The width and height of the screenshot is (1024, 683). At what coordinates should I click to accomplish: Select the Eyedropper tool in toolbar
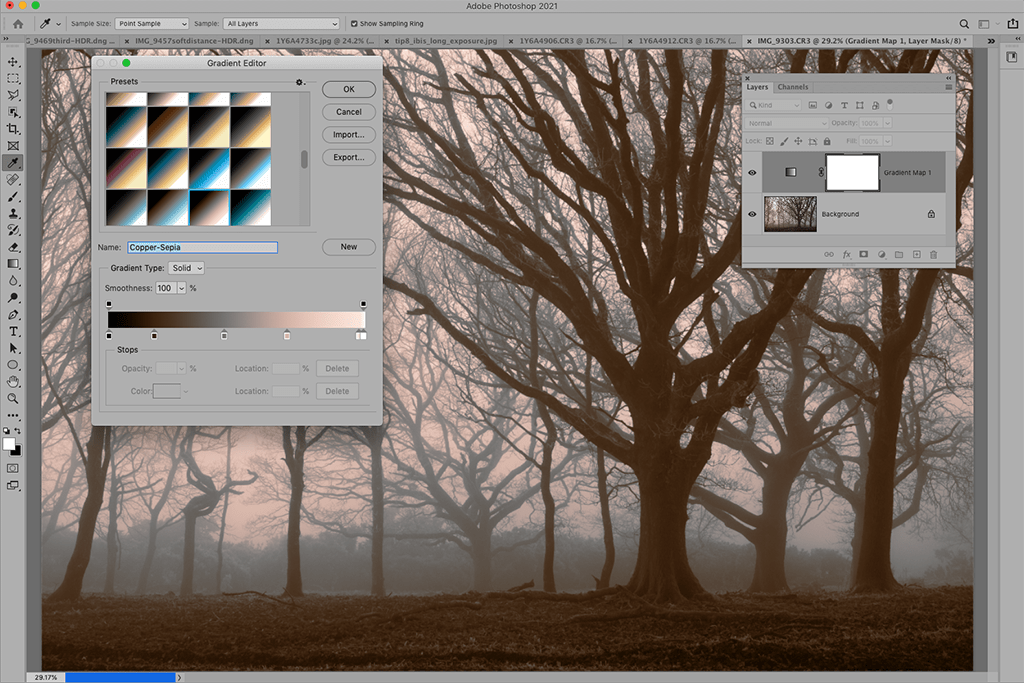tap(13, 163)
